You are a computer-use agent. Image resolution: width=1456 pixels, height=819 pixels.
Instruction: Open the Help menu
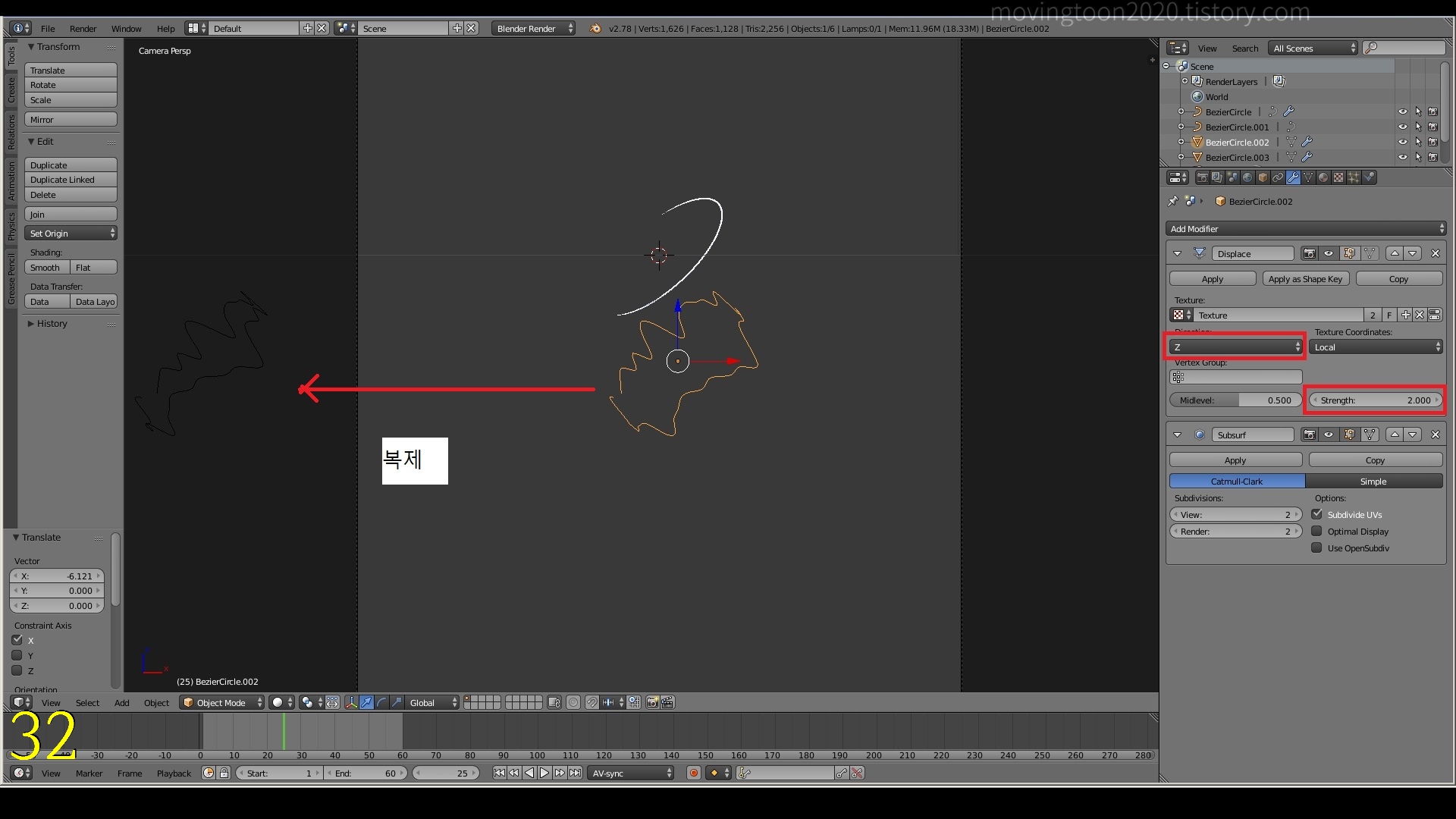[165, 28]
